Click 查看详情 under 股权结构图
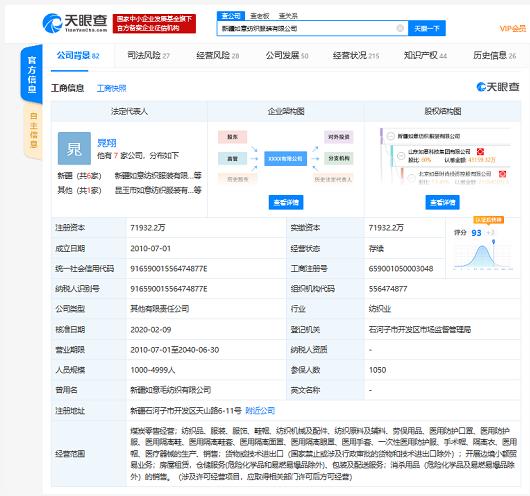530x496 pixels. tap(442, 202)
